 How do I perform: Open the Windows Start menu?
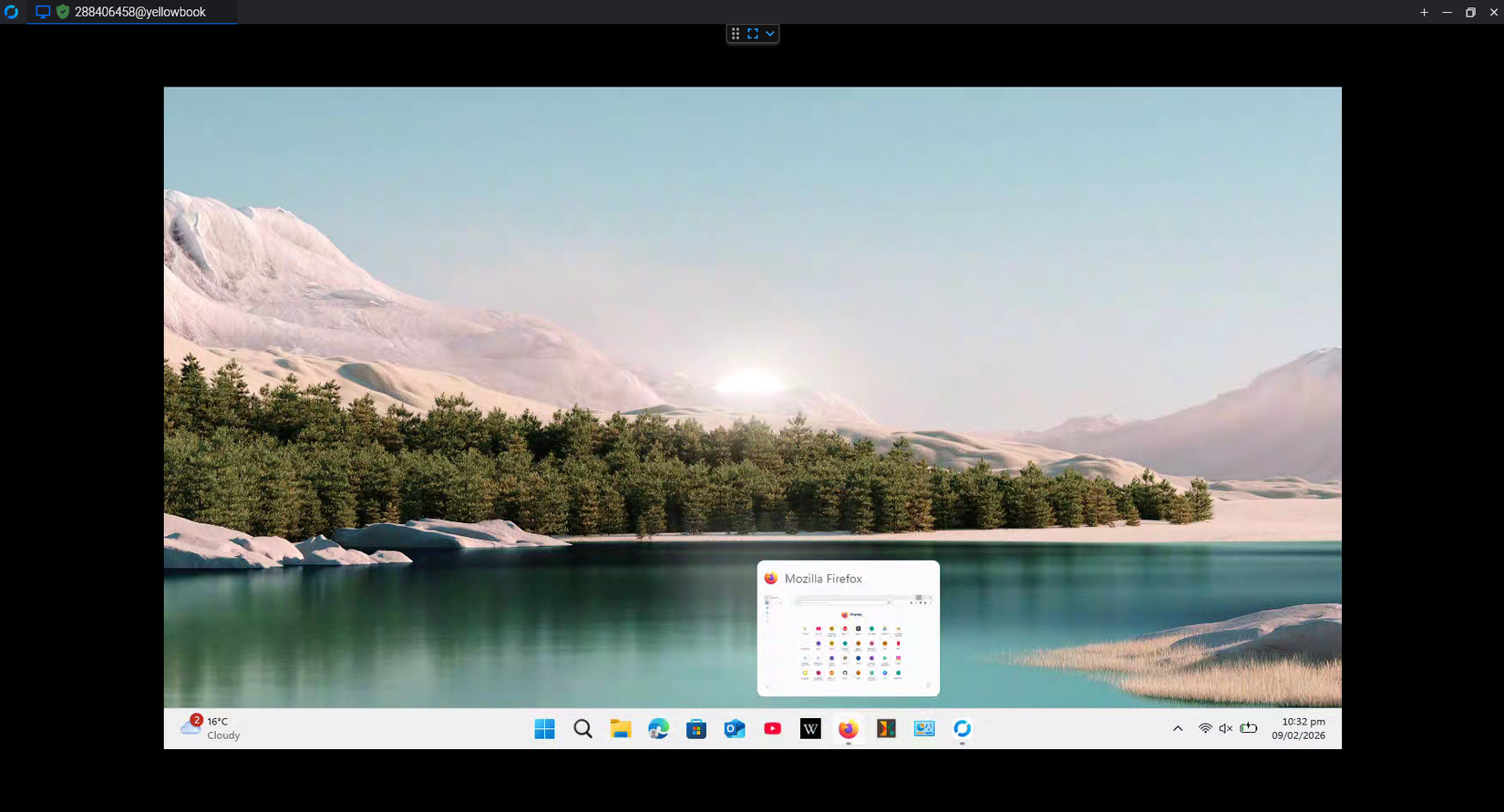point(544,729)
